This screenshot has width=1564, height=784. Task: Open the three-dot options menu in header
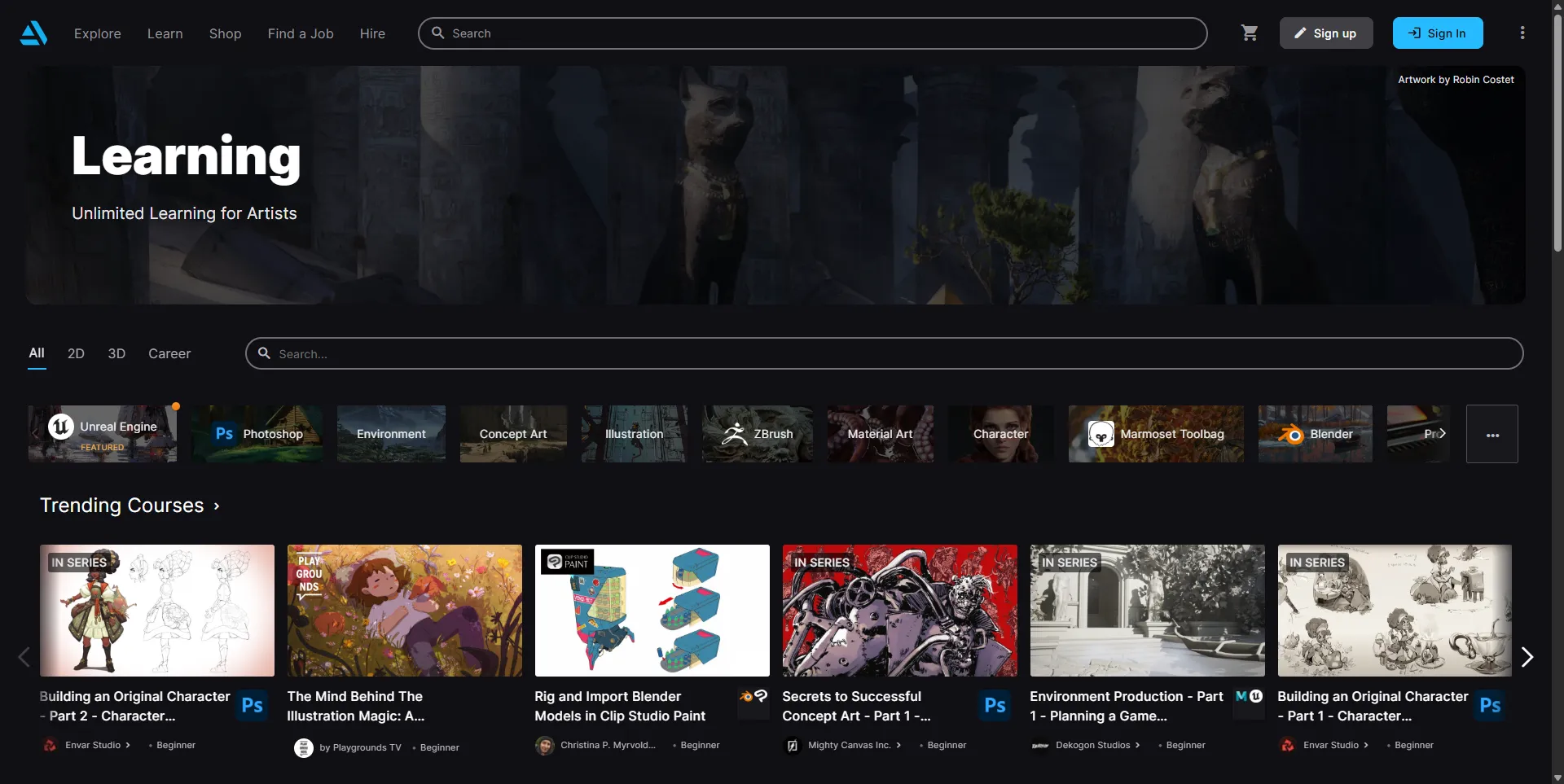coord(1522,33)
